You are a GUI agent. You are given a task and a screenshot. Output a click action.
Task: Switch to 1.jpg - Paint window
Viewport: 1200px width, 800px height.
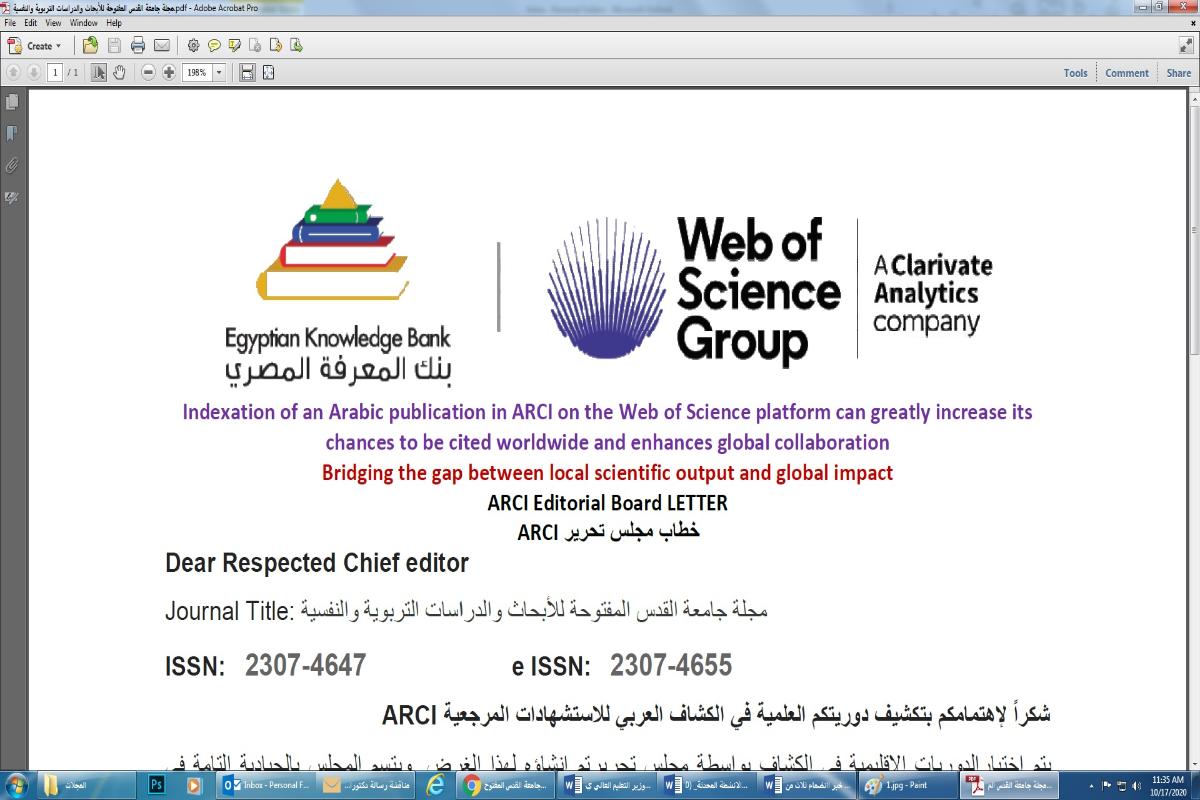[909, 785]
